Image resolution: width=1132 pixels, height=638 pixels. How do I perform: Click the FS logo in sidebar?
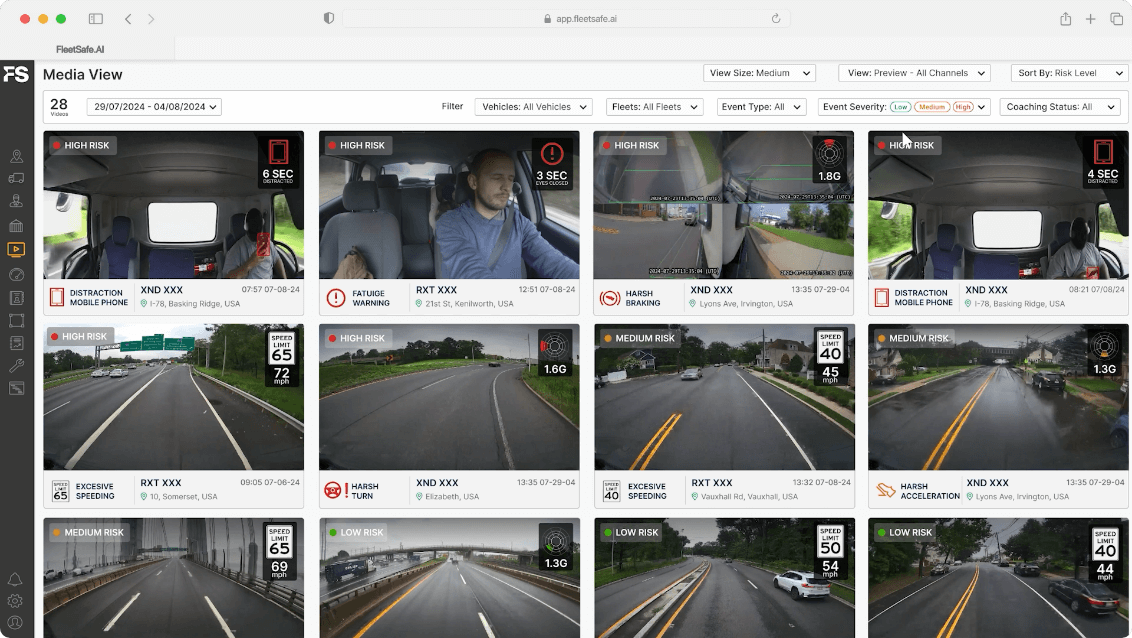pos(16,75)
